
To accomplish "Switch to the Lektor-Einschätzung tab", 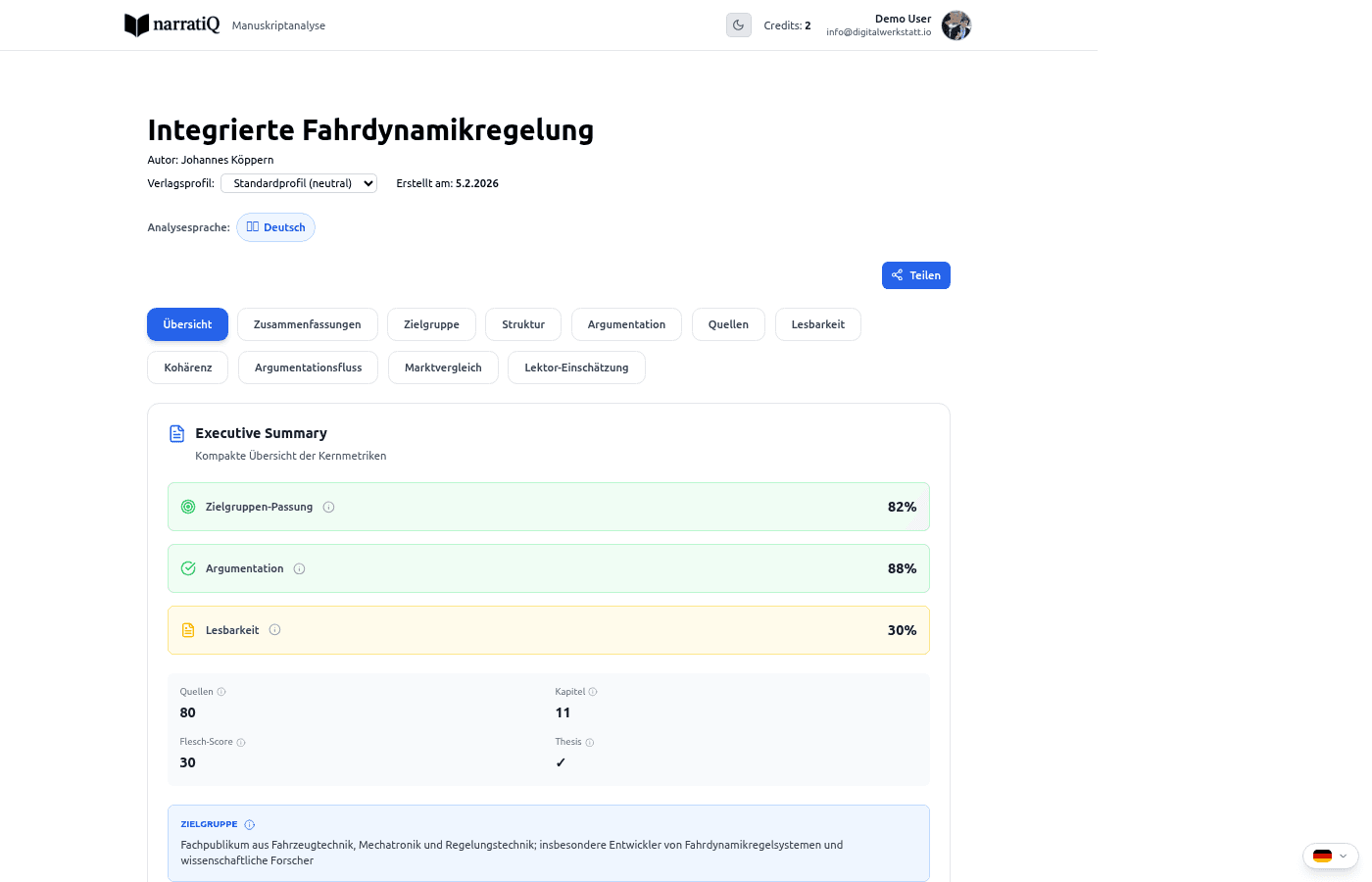I will click(x=576, y=367).
